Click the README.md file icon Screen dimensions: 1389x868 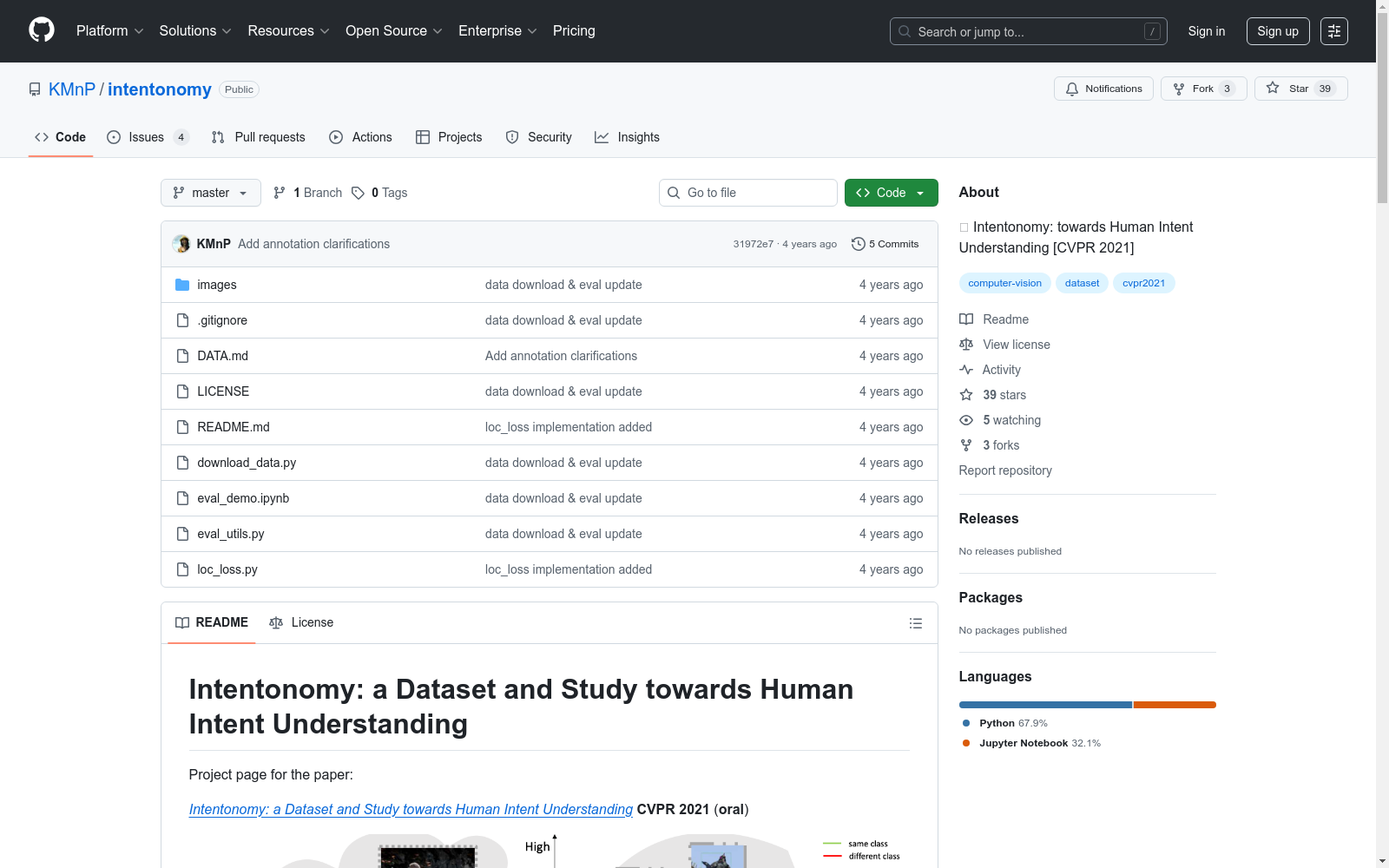pos(182,427)
